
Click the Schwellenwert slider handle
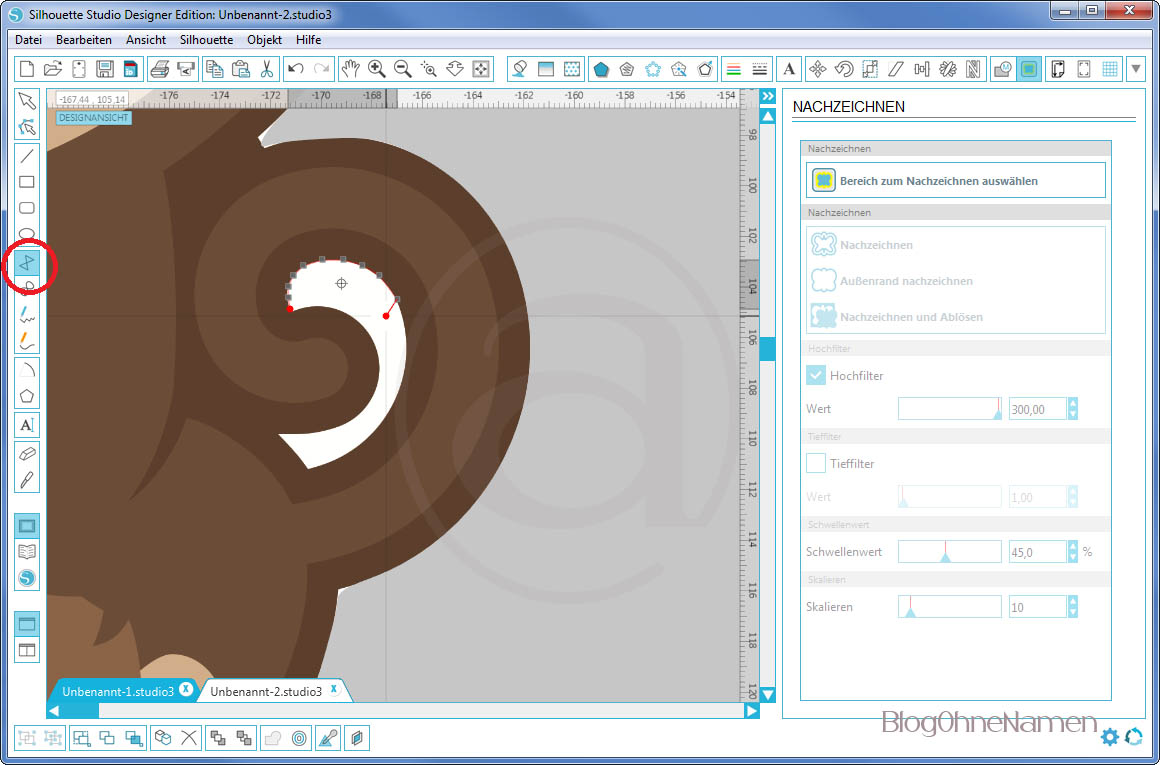click(945, 556)
